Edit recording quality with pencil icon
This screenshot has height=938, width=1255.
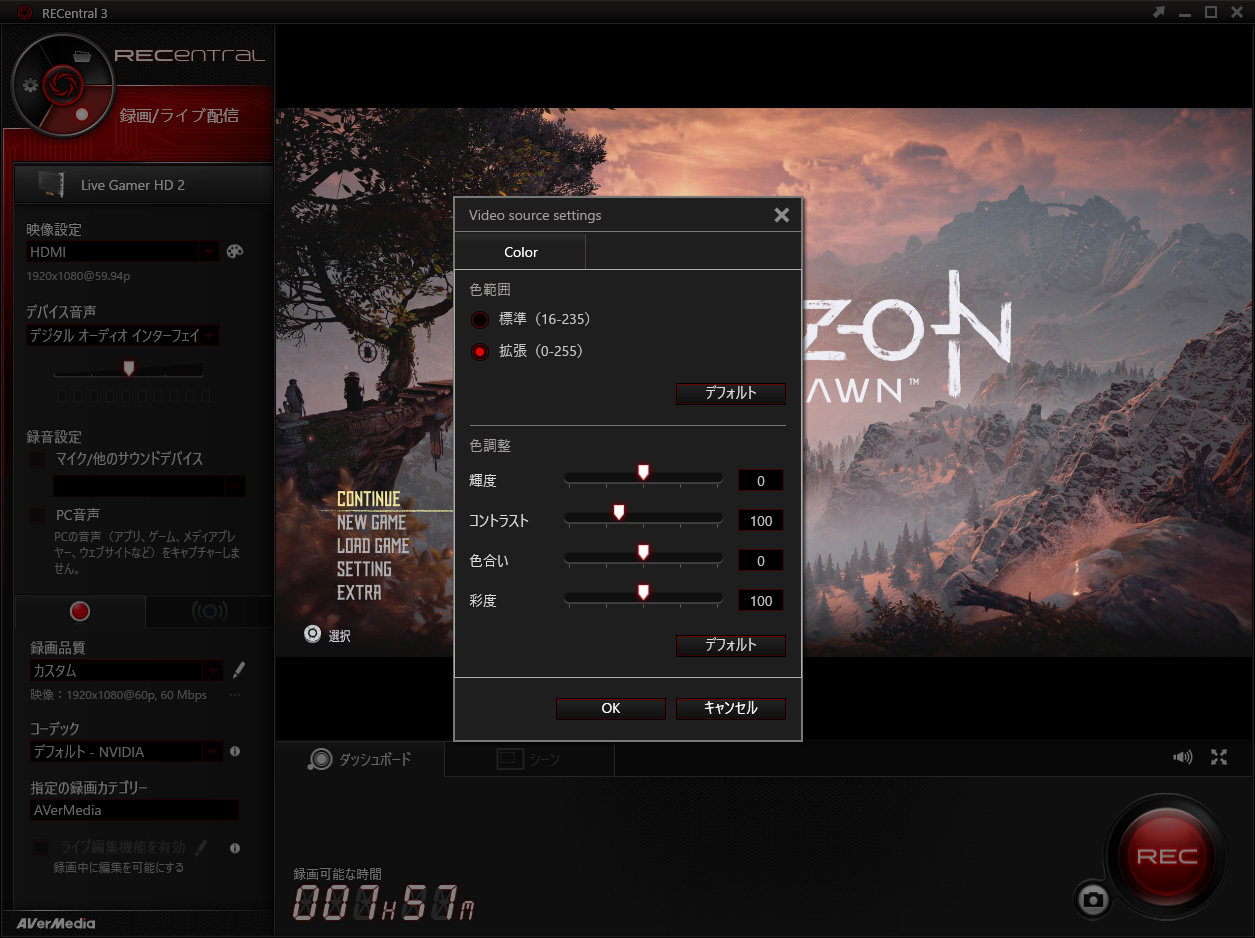tap(239, 670)
